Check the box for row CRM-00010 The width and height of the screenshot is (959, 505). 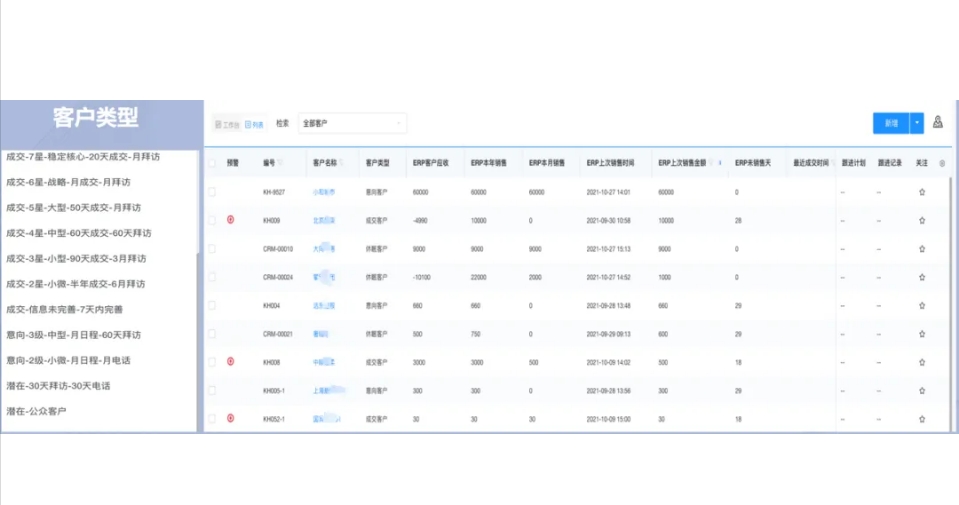coord(212,249)
